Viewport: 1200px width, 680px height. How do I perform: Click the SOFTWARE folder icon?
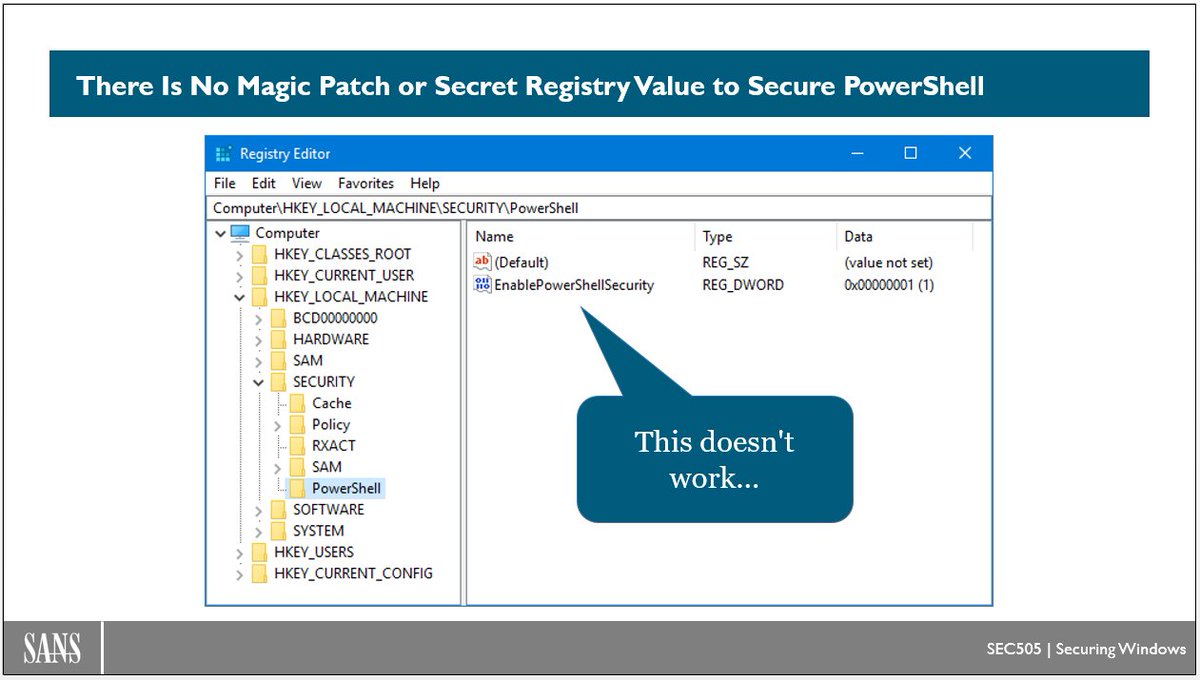279,509
